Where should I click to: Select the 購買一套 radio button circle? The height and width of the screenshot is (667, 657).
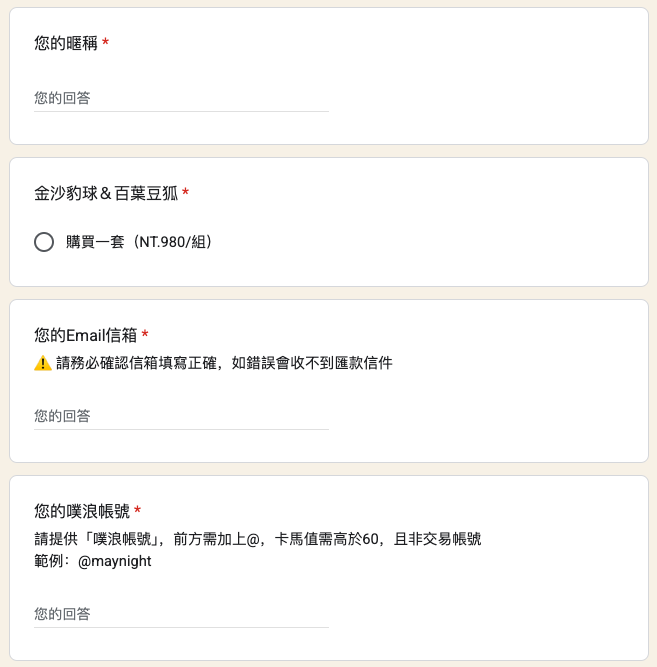point(44,242)
